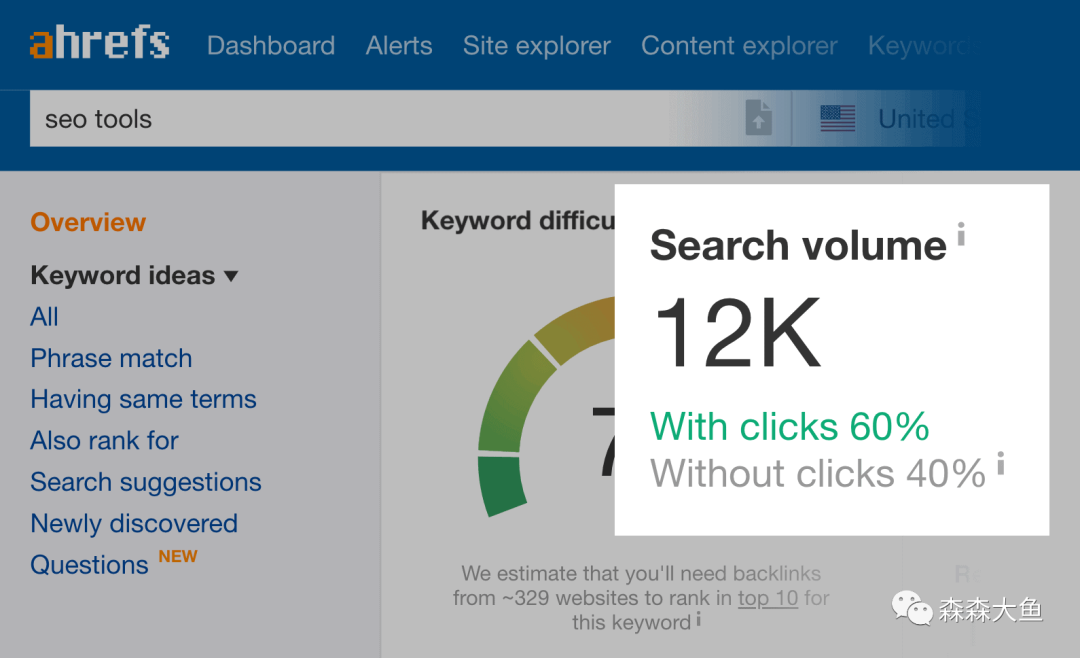This screenshot has height=658, width=1080.
Task: Open Site explorer from the top navigation
Action: click(x=536, y=46)
